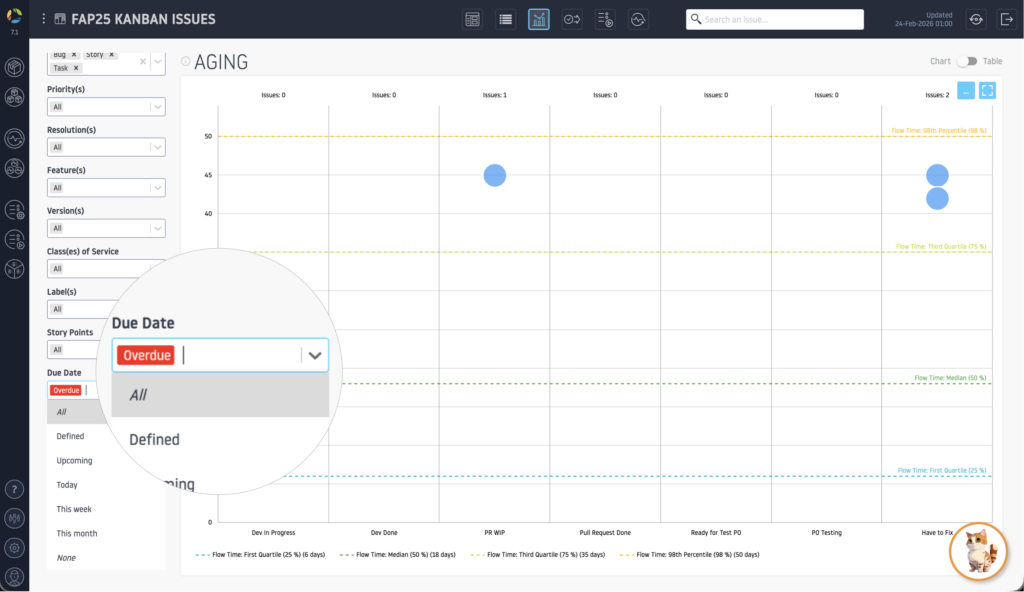This screenshot has width=1024, height=592.
Task: Click the sync refresh icon near Updated
Action: 976,19
